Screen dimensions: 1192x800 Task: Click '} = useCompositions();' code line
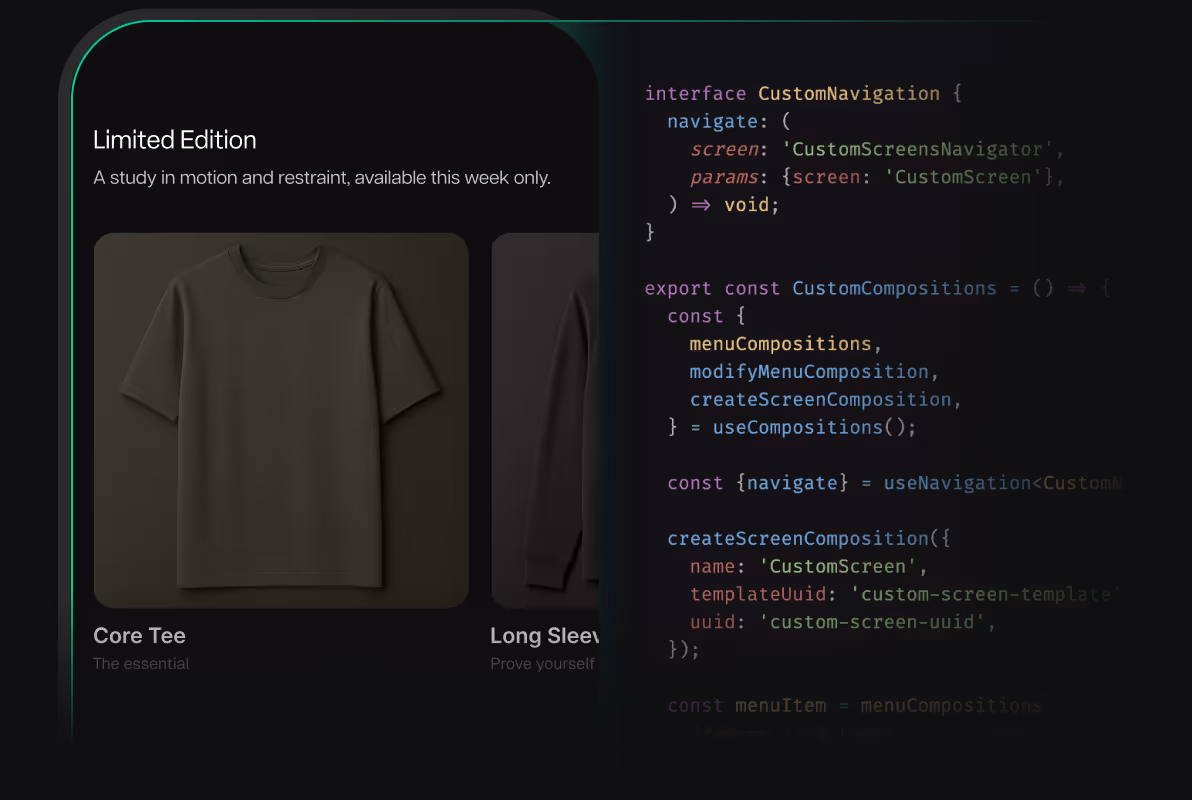click(792, 427)
